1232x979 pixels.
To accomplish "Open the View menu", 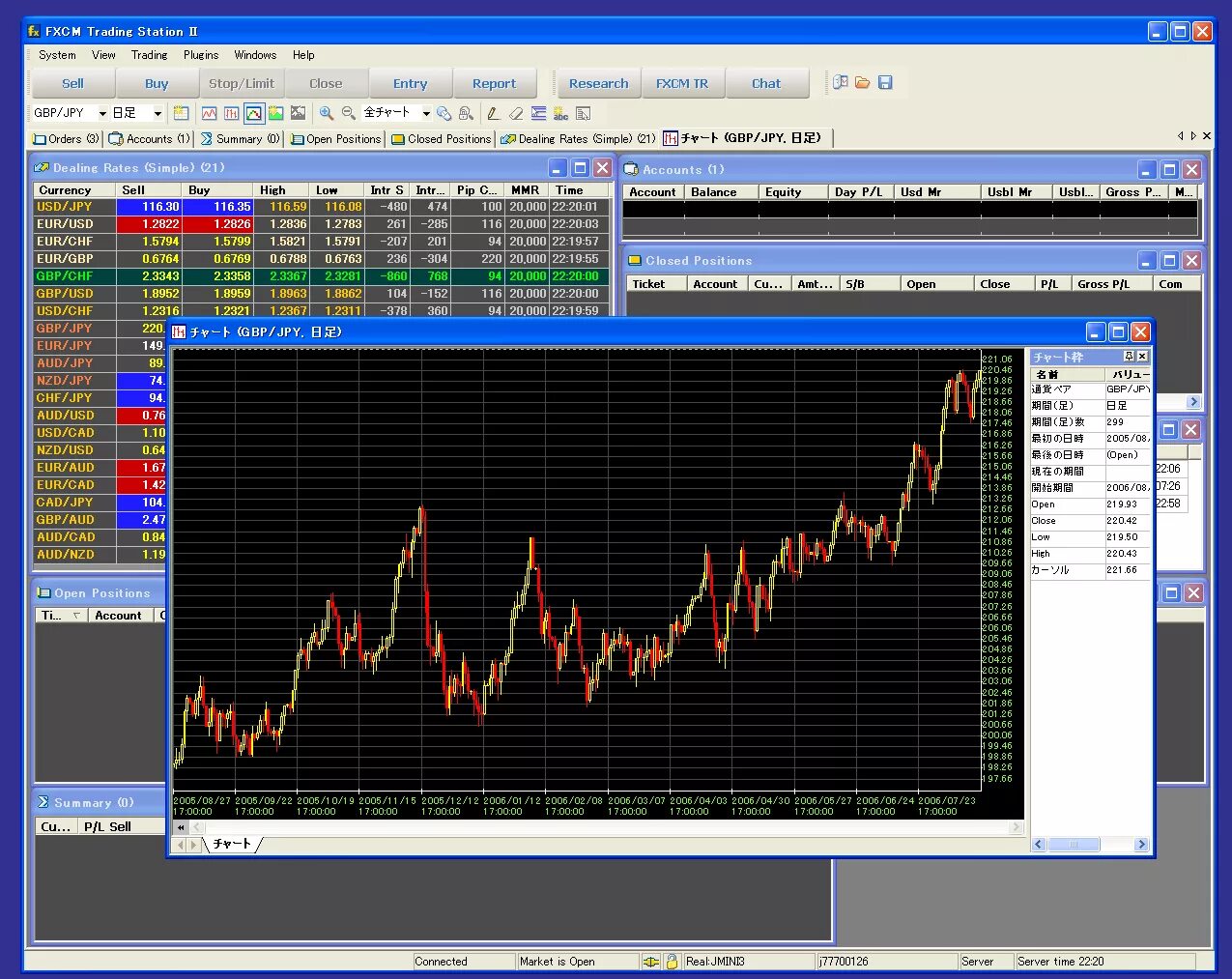I will pyautogui.click(x=103, y=55).
